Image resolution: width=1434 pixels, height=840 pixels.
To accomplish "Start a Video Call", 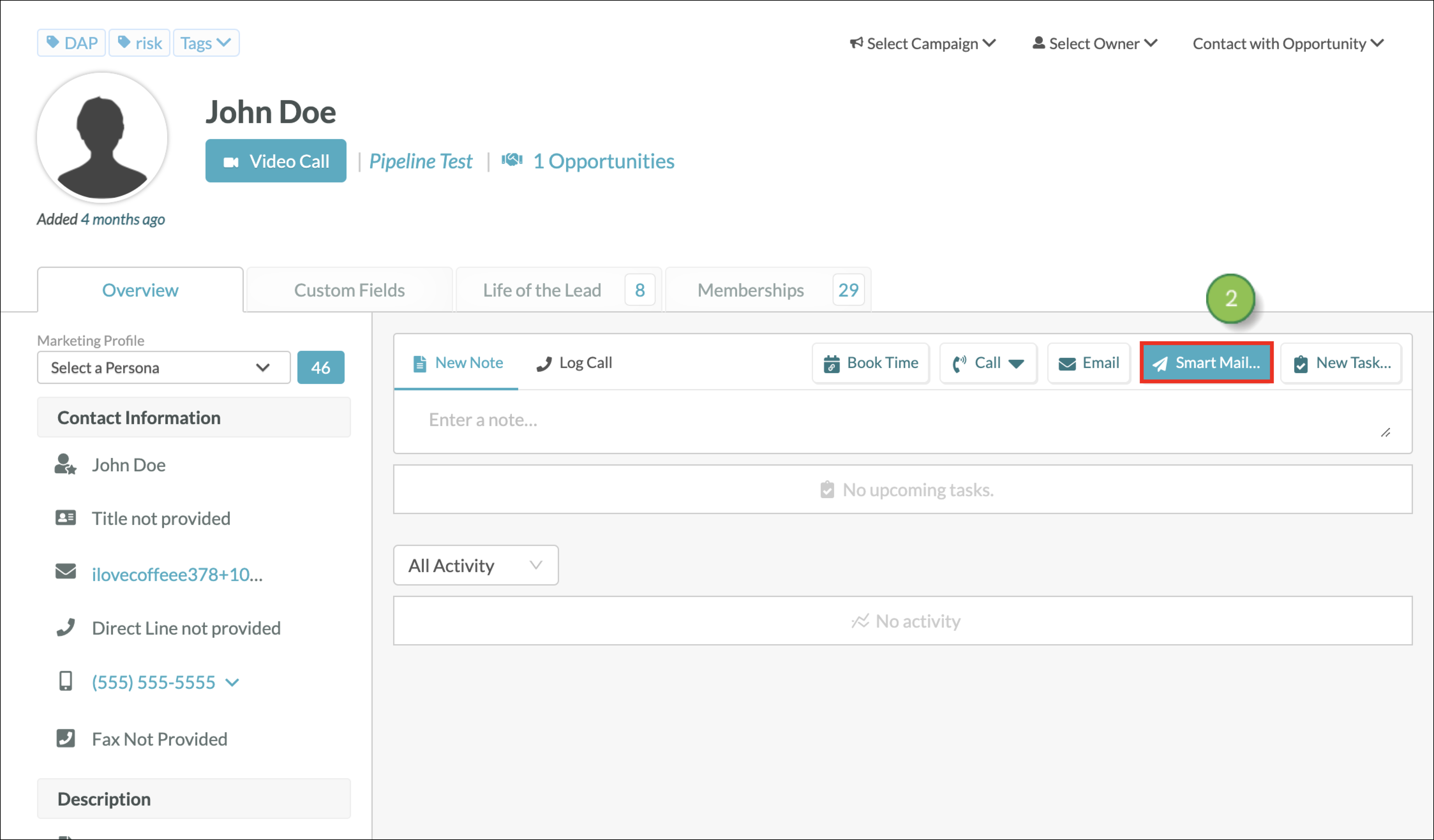I will (275, 161).
